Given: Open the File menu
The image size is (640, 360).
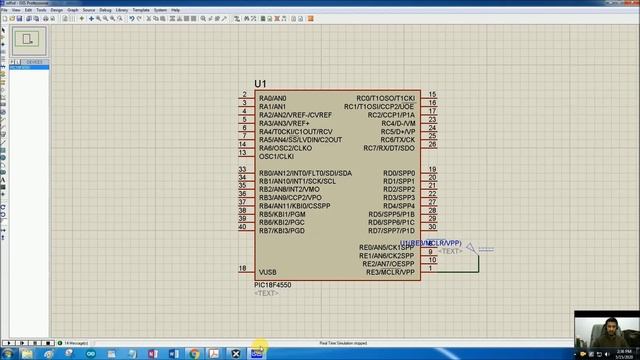Looking at the screenshot, I should (4, 10).
